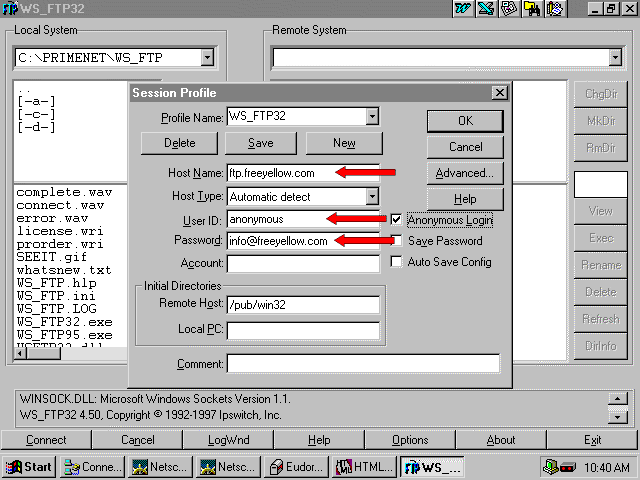The height and width of the screenshot is (480, 640).
Task: Delete the current session profile
Action: pyautogui.click(x=180, y=143)
